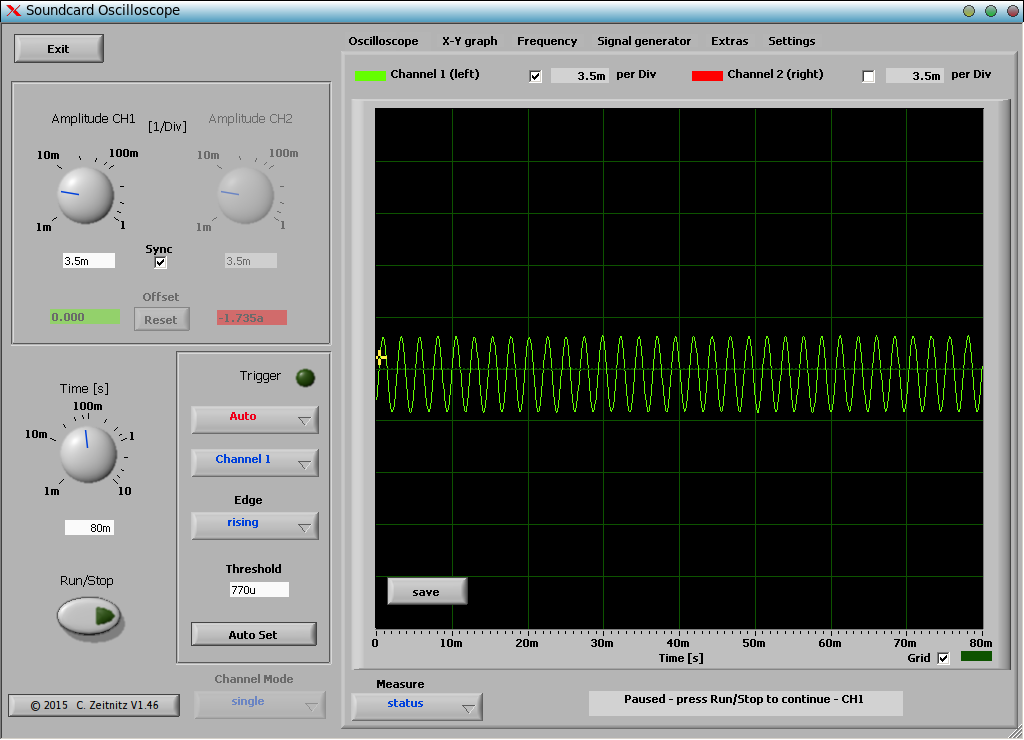Click the green Trigger indicator LED

(x=305, y=377)
